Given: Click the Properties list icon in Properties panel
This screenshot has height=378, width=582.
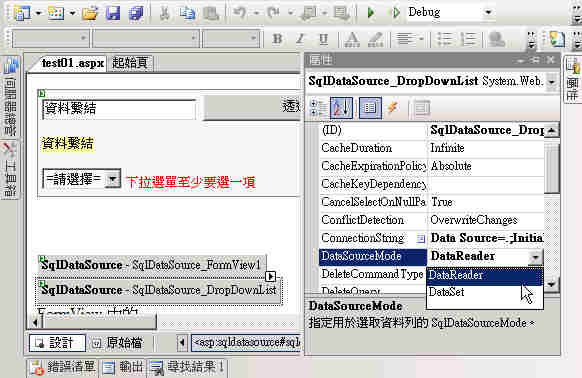Looking at the screenshot, I should click(x=370, y=108).
